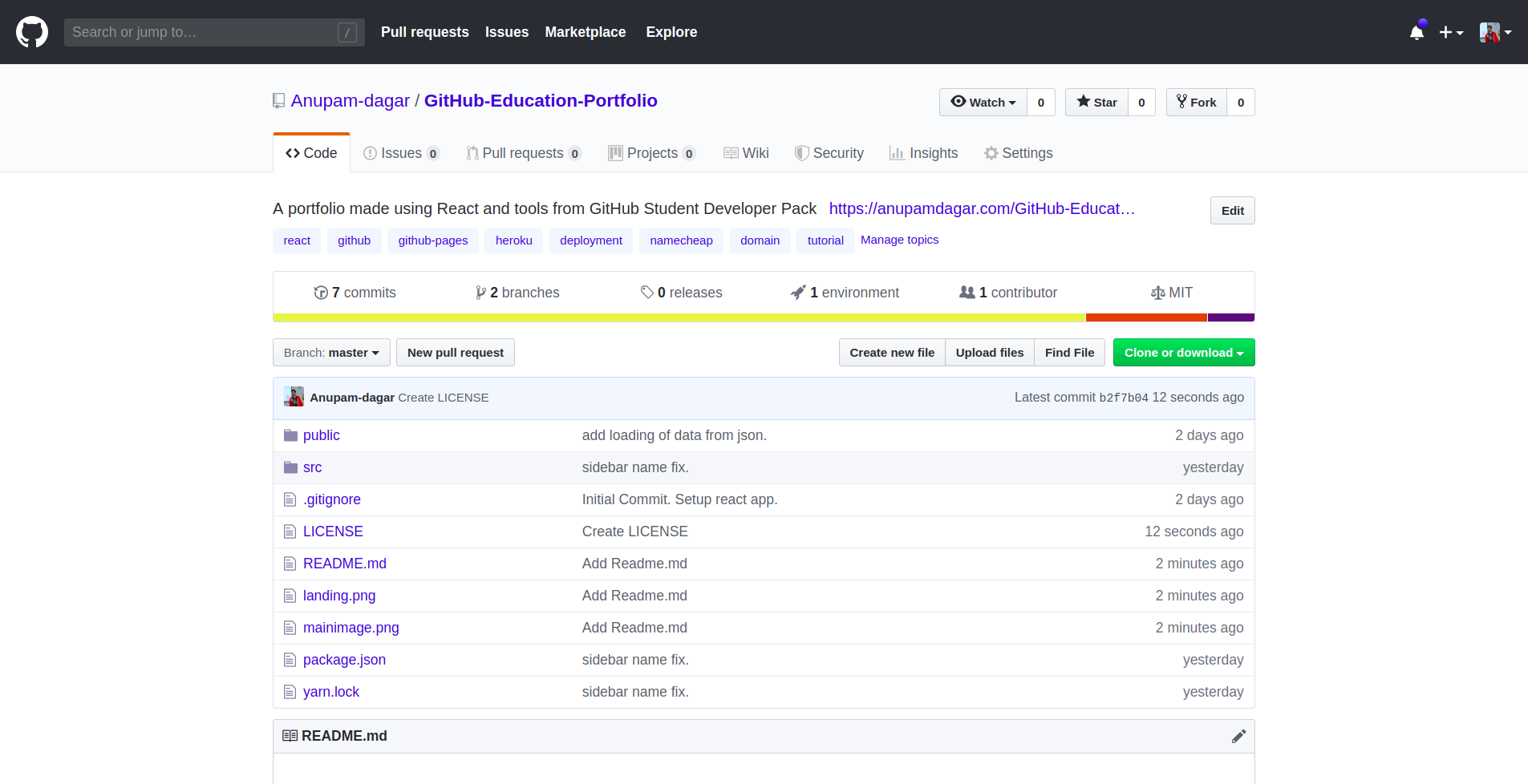Open the stargazers count next to Star
The image size is (1528, 784).
[1141, 103]
